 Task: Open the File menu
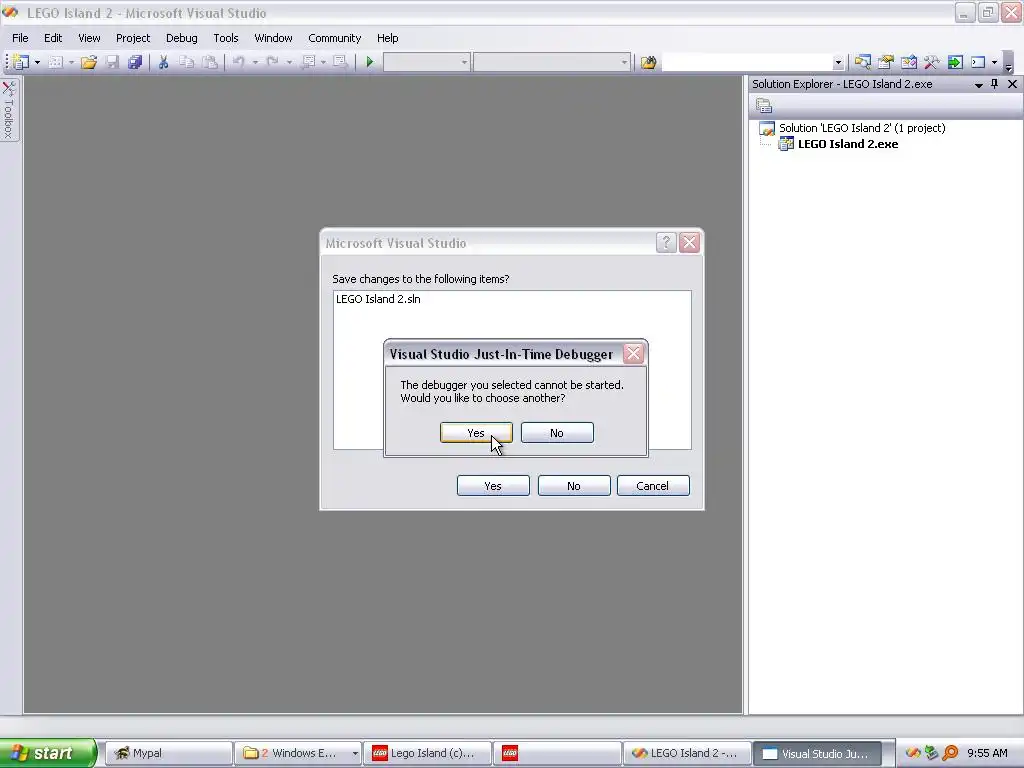click(20, 38)
